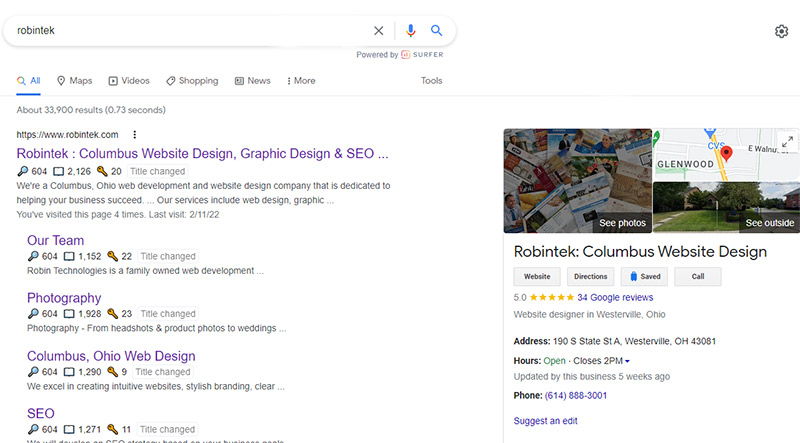Open 34 Google reviews link
This screenshot has height=443, width=800.
pyautogui.click(x=615, y=298)
